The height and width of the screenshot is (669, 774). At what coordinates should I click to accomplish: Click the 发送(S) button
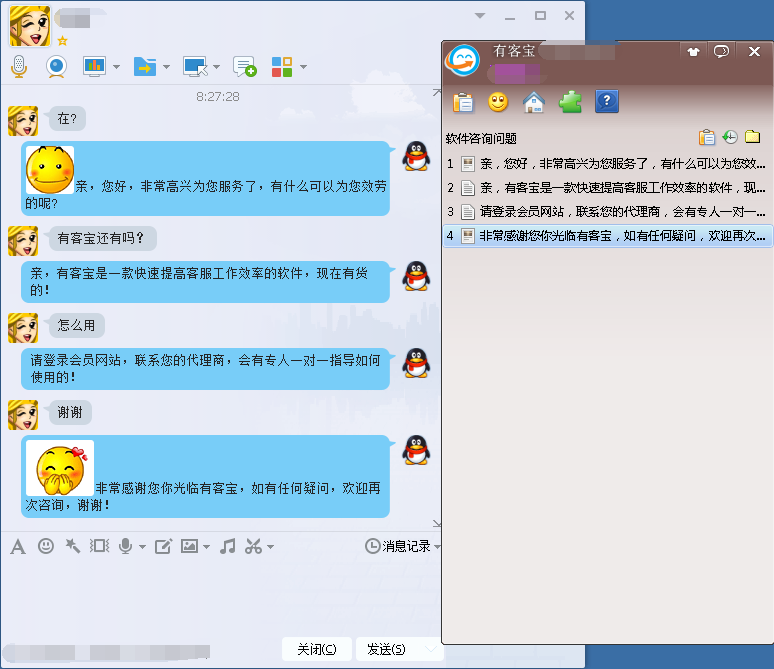[387, 649]
